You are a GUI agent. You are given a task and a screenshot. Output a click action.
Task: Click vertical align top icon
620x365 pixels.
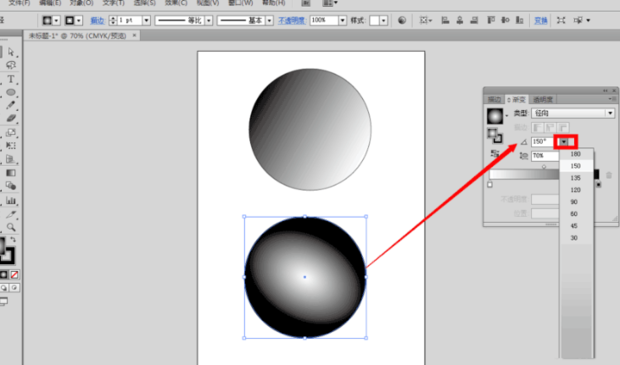tap(491, 20)
